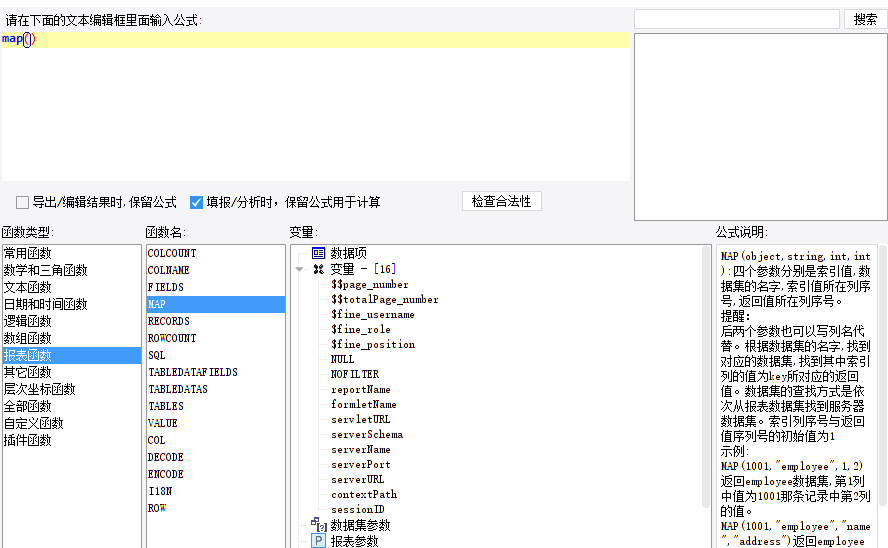Select the serverSchema variable
This screenshot has height=548, width=888.
[x=367, y=434]
